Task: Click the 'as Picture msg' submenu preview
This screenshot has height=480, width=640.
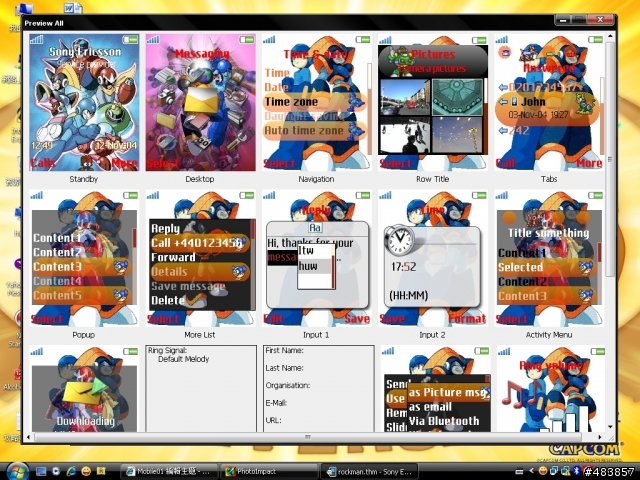Action: click(x=449, y=392)
